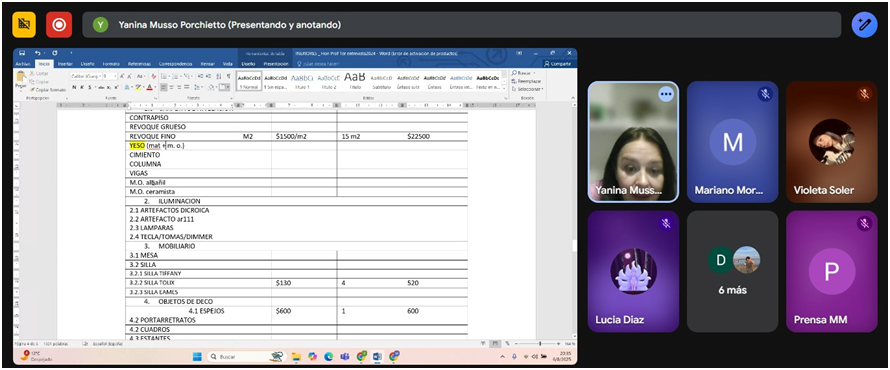Open the font size dropdown
The height and width of the screenshot is (370, 890).
(x=115, y=76)
